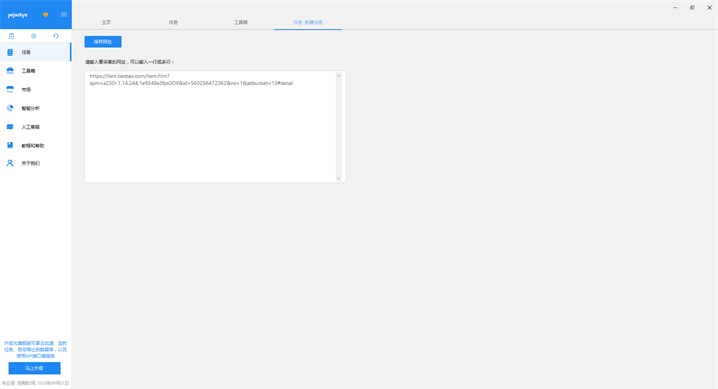
Task: Select 任务 in the left sidebar
Action: [36, 52]
